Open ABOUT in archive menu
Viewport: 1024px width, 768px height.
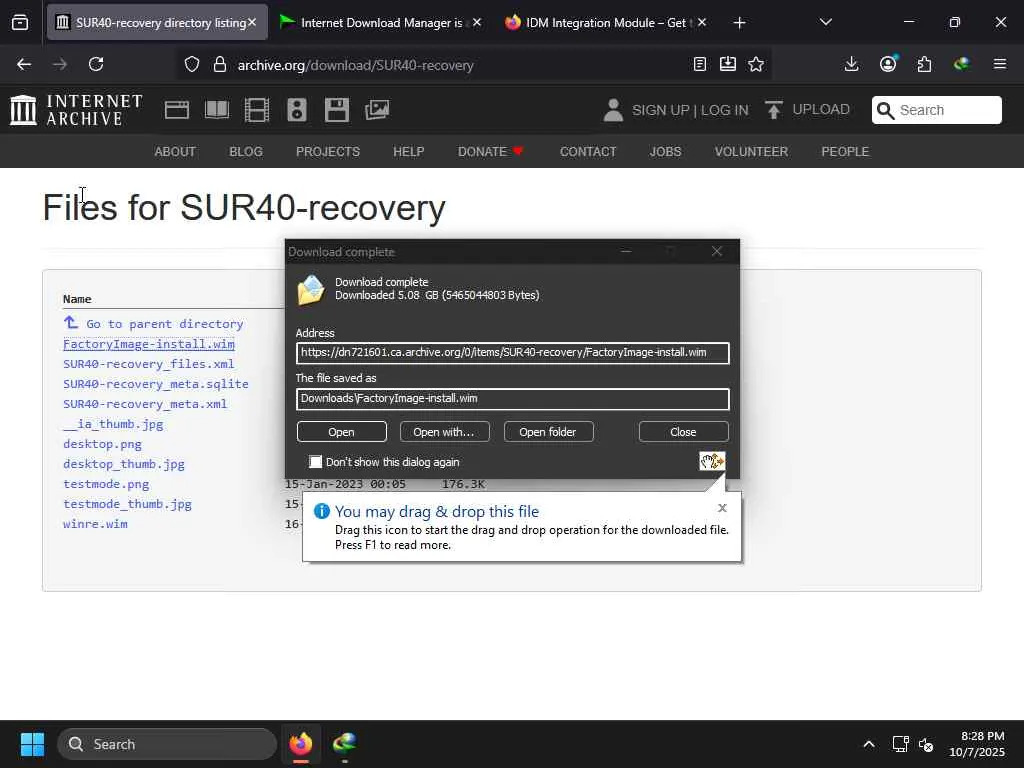(x=175, y=152)
